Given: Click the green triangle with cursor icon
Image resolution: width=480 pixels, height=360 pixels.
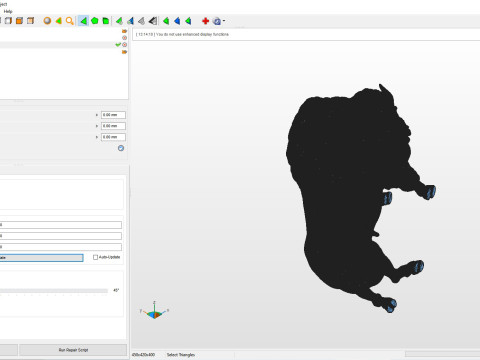Looking at the screenshot, I should click(119, 21).
